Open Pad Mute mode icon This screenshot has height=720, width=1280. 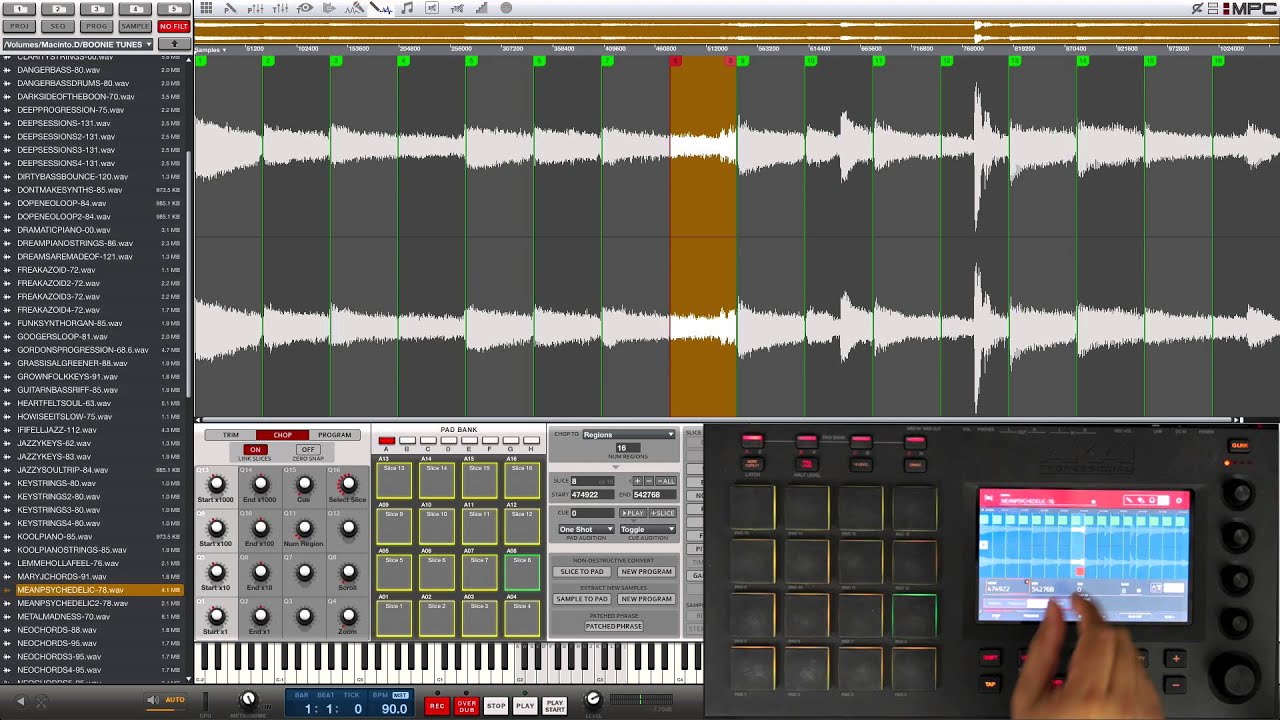432,8
